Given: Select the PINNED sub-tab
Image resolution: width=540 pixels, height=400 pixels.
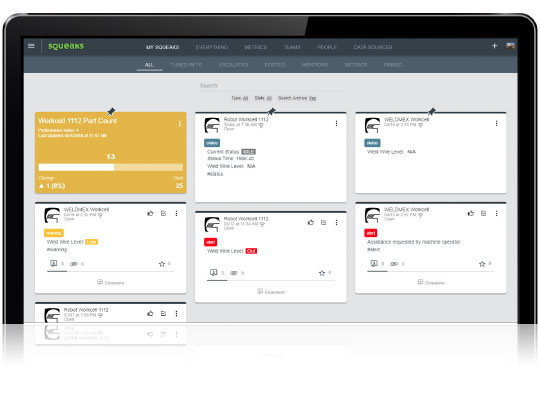Looking at the screenshot, I should coord(393,65).
